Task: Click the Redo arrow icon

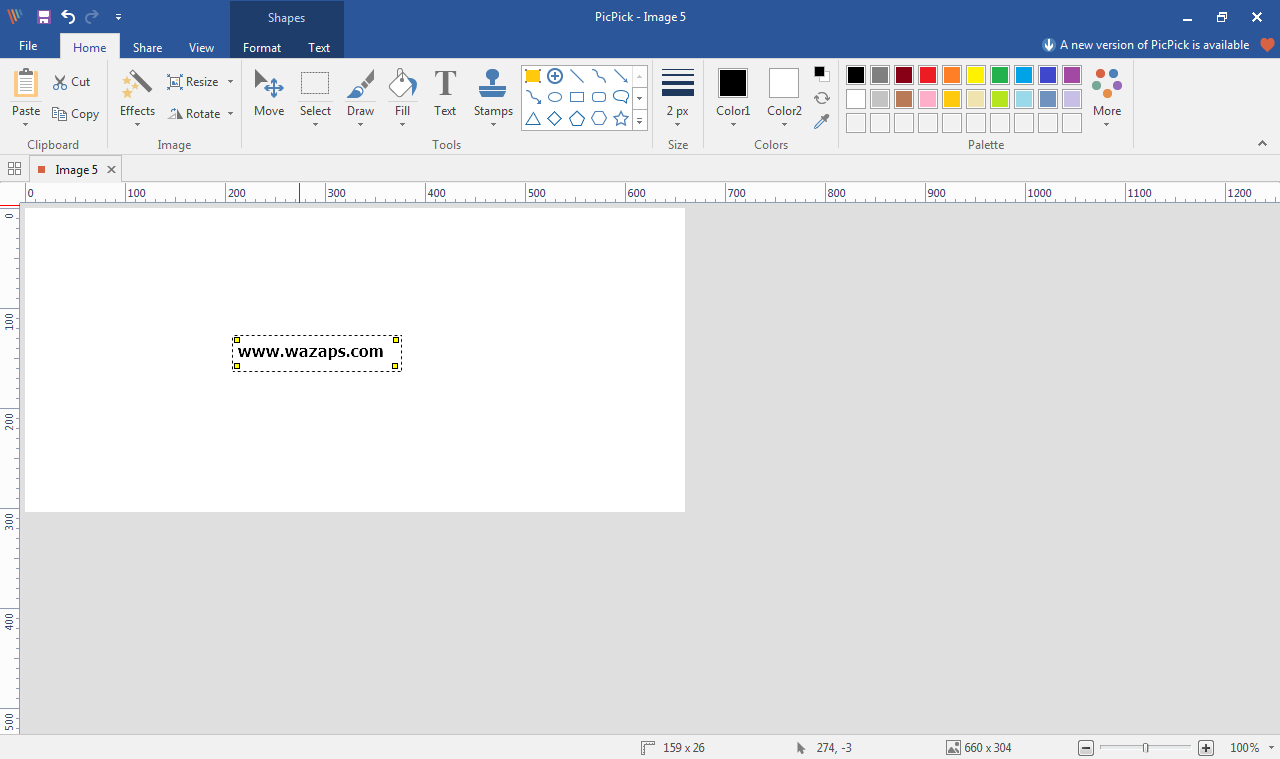Action: (92, 17)
